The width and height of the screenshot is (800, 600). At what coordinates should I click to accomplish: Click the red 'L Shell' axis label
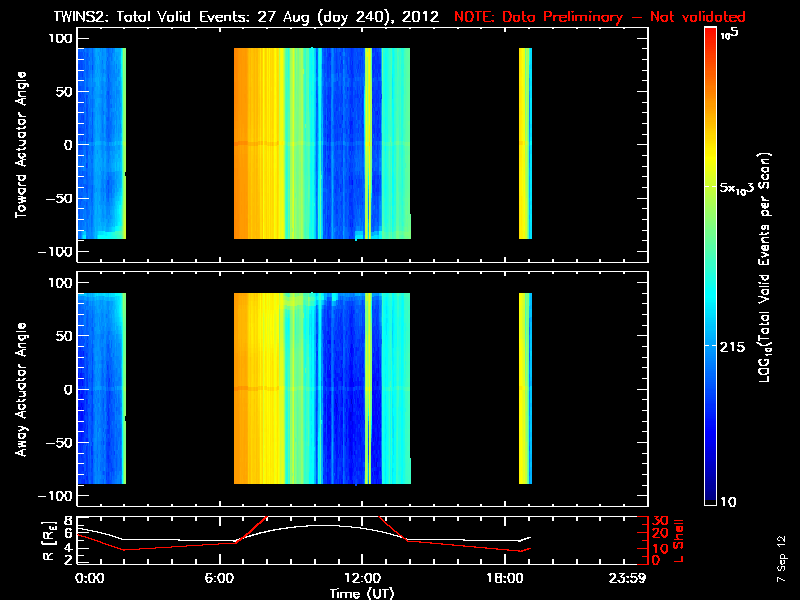pyautogui.click(x=678, y=541)
